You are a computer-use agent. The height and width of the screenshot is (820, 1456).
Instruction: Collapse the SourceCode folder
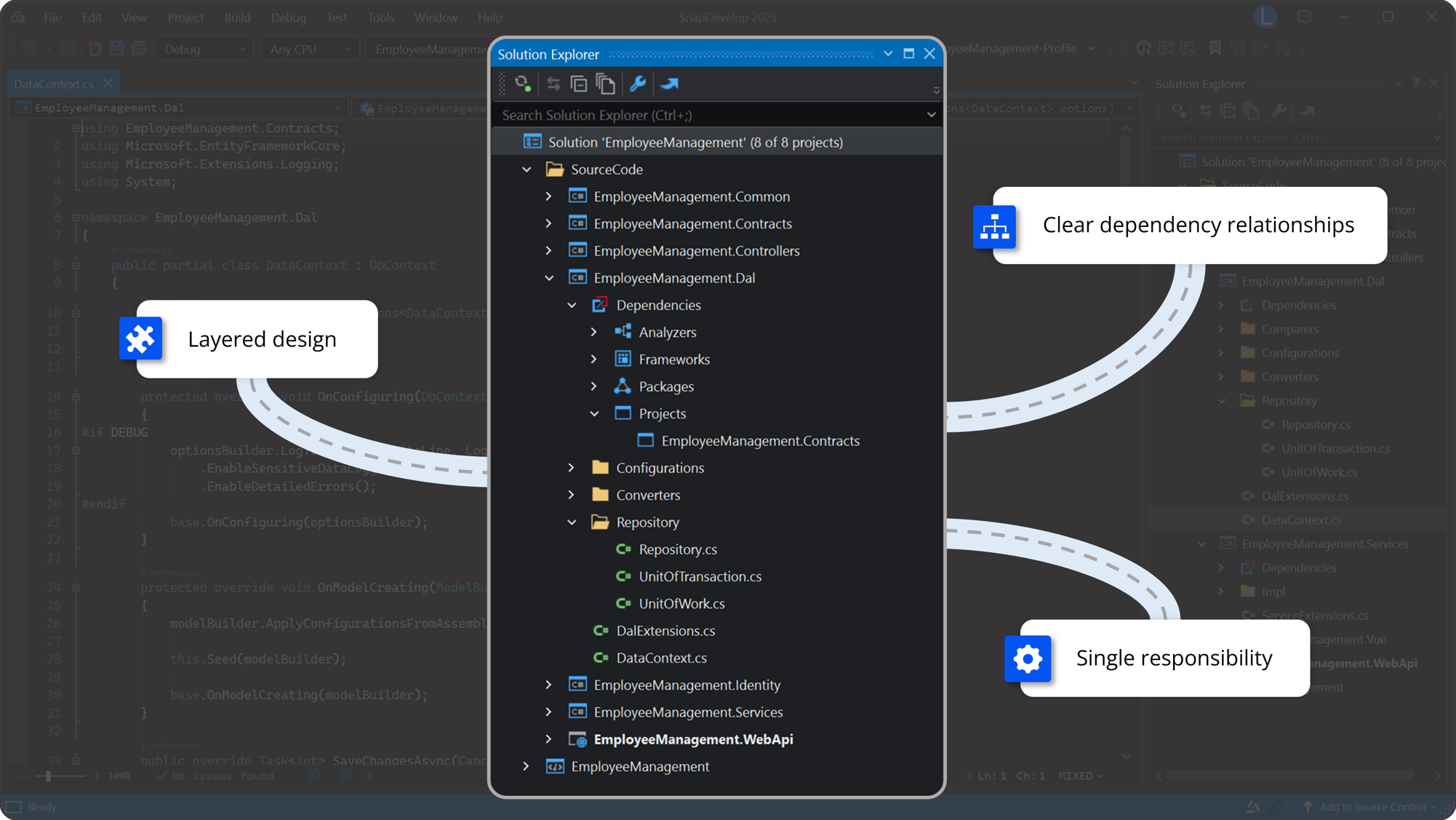pyautogui.click(x=527, y=170)
